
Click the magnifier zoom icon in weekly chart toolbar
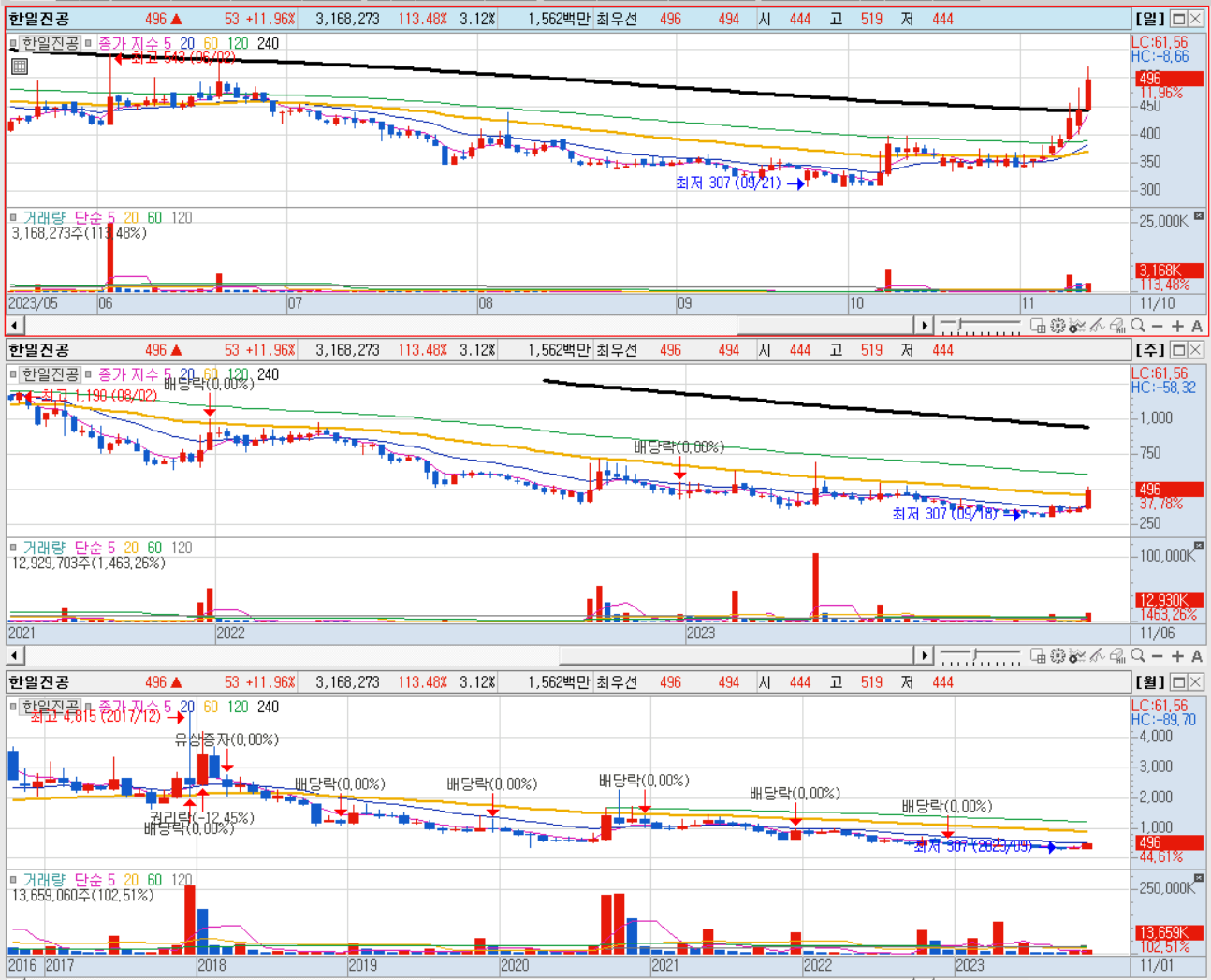[x=1138, y=656]
